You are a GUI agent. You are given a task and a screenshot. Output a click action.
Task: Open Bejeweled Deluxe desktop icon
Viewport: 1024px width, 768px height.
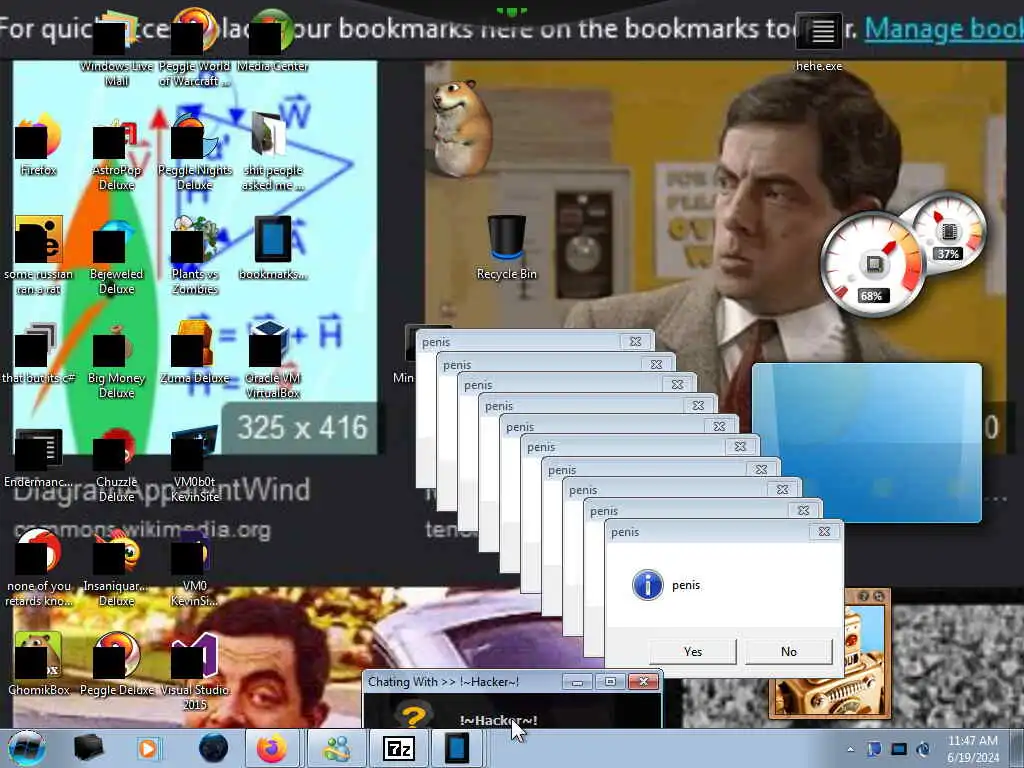coord(116,256)
